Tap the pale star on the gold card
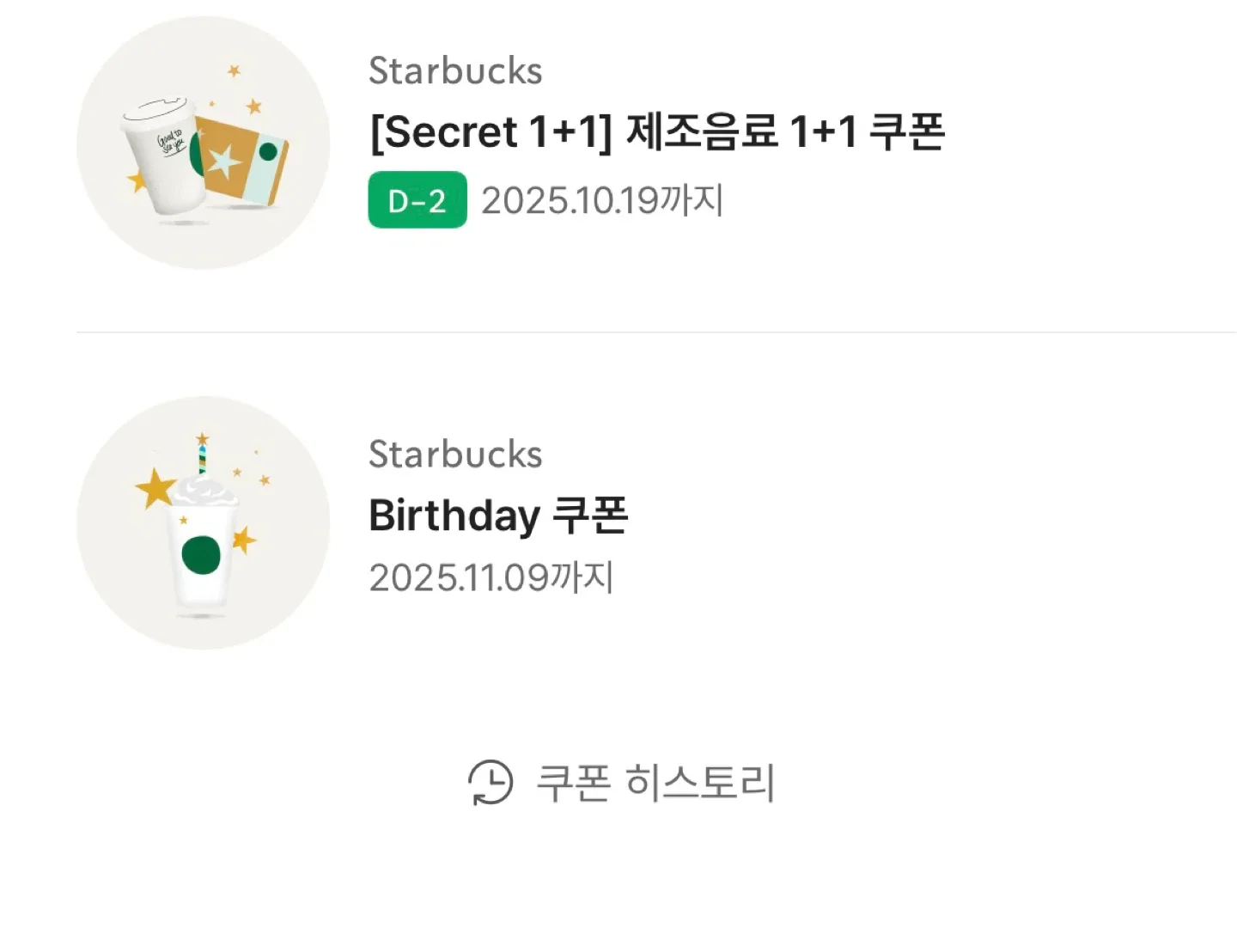Image resolution: width=1237 pixels, height=952 pixels. pos(226,161)
